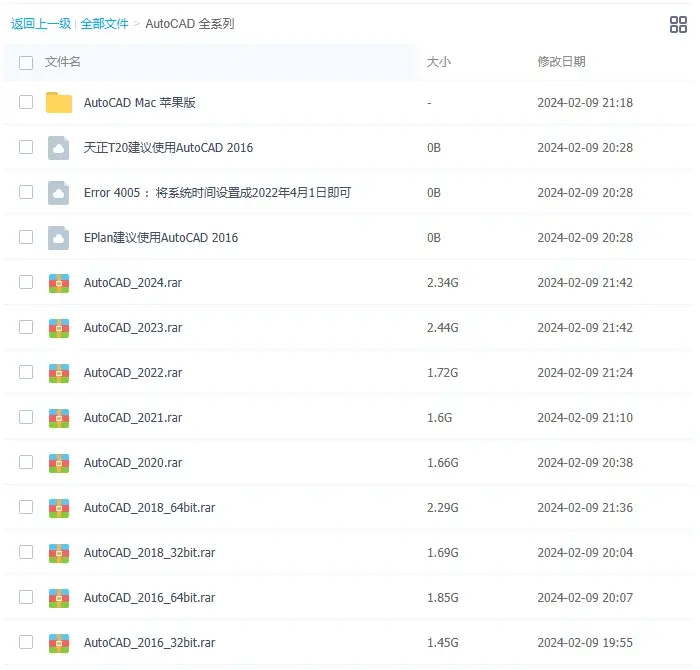This screenshot has width=700, height=670.
Task: Select checkbox for AutoCAD_2023.rar
Action: [x=26, y=327]
